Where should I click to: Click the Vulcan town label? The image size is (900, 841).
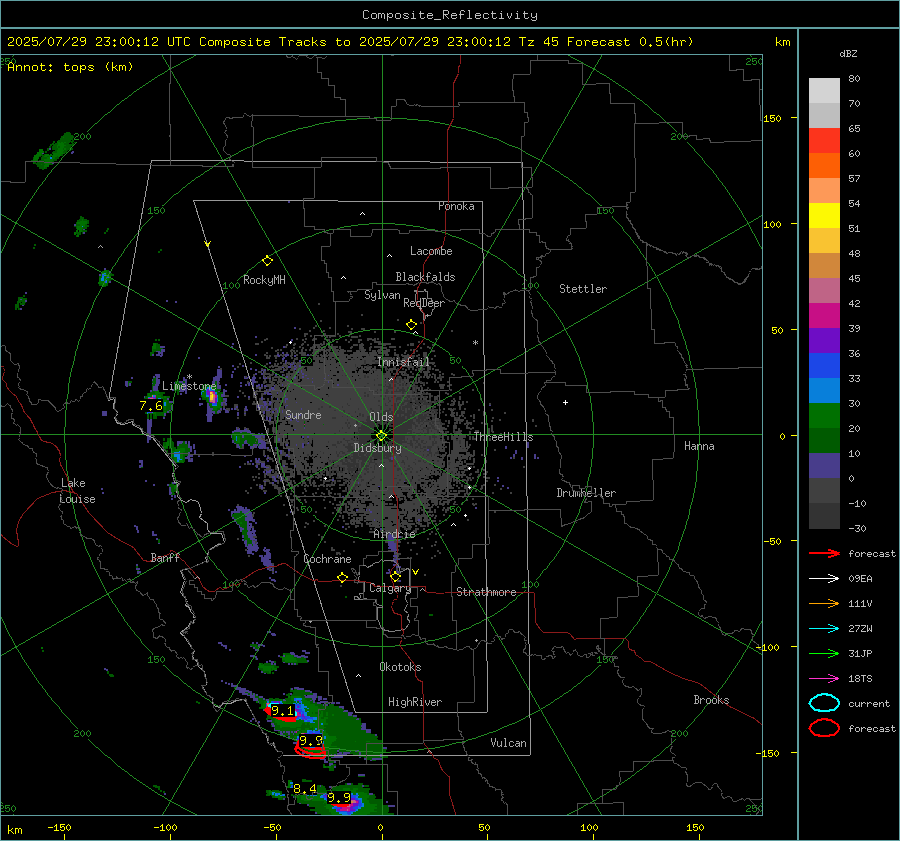tap(509, 743)
